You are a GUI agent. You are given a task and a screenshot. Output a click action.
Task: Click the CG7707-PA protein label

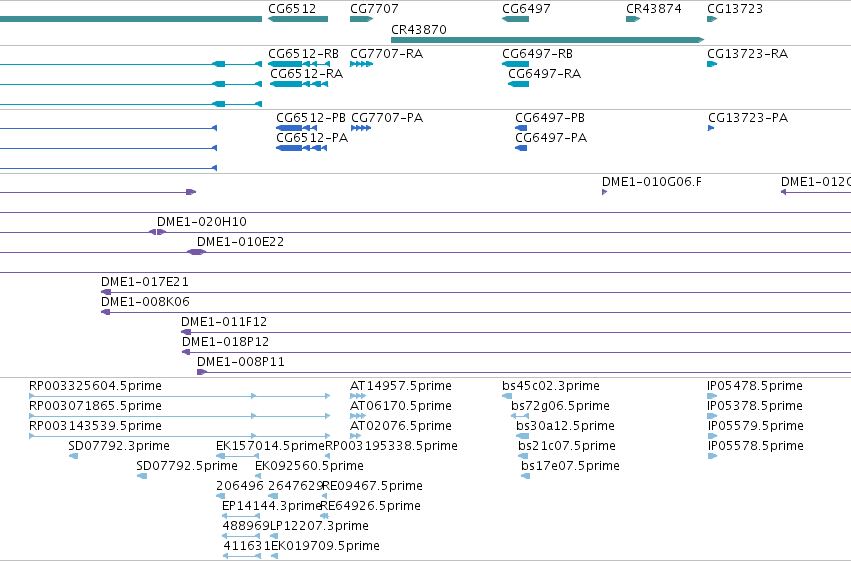pyautogui.click(x=387, y=118)
